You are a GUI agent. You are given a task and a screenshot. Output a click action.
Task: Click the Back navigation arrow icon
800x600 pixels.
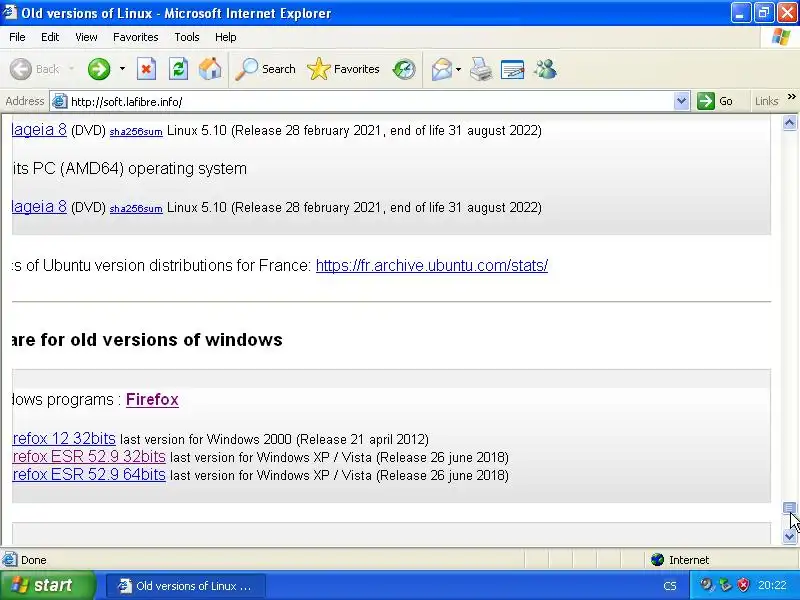[21, 69]
